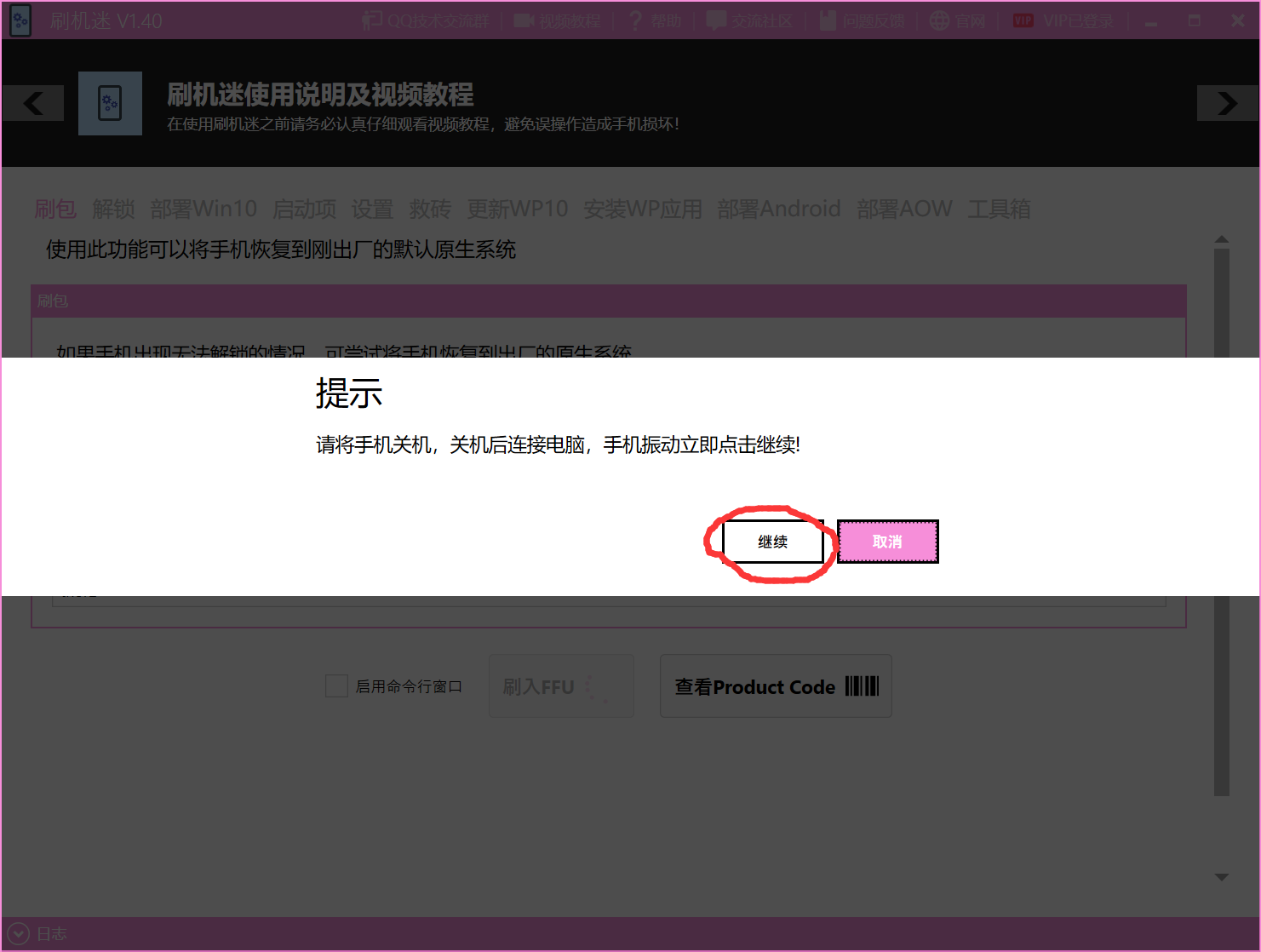1261x952 pixels.
Task: Click the 继续 button in the dialog
Action: click(x=773, y=542)
